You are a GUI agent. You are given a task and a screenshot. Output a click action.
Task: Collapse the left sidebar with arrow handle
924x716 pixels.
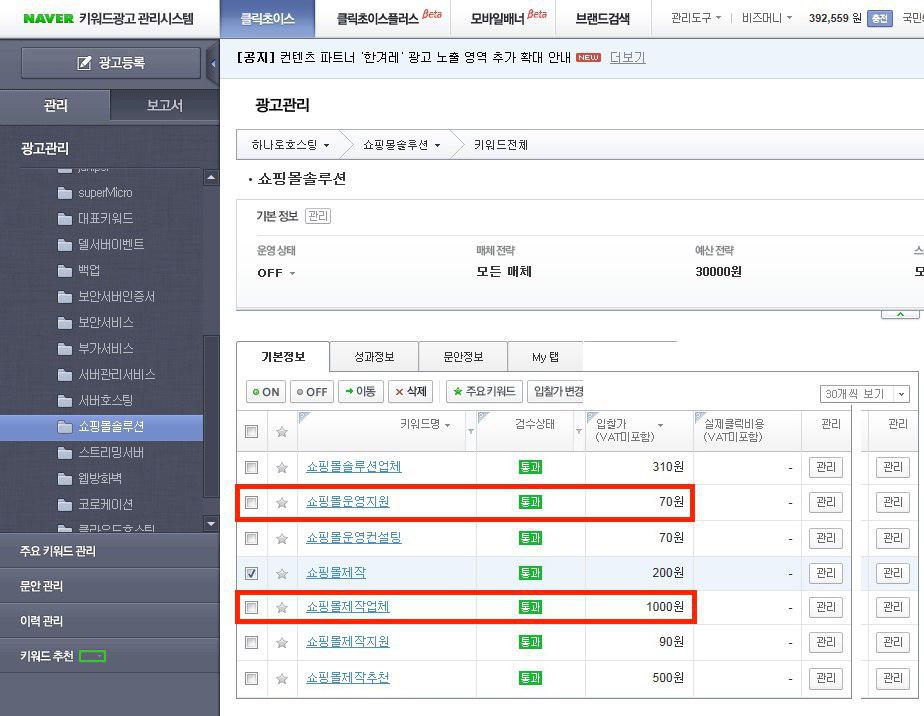point(213,62)
